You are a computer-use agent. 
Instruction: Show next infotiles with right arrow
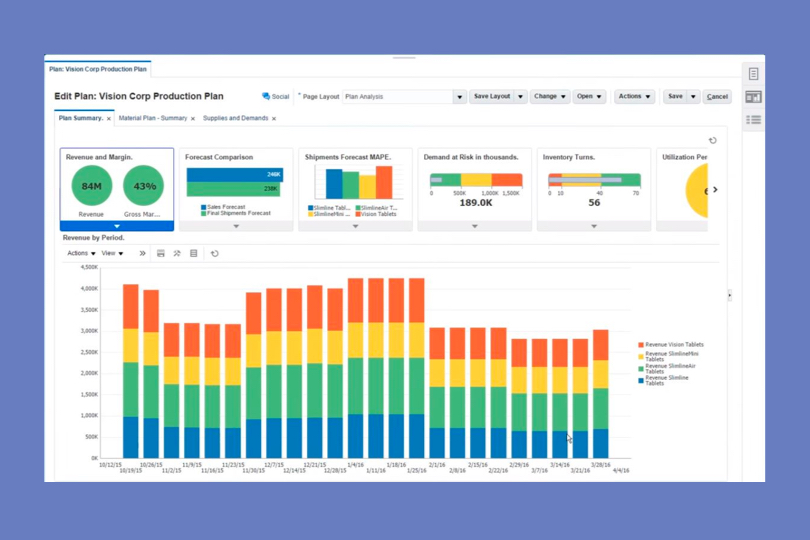715,190
